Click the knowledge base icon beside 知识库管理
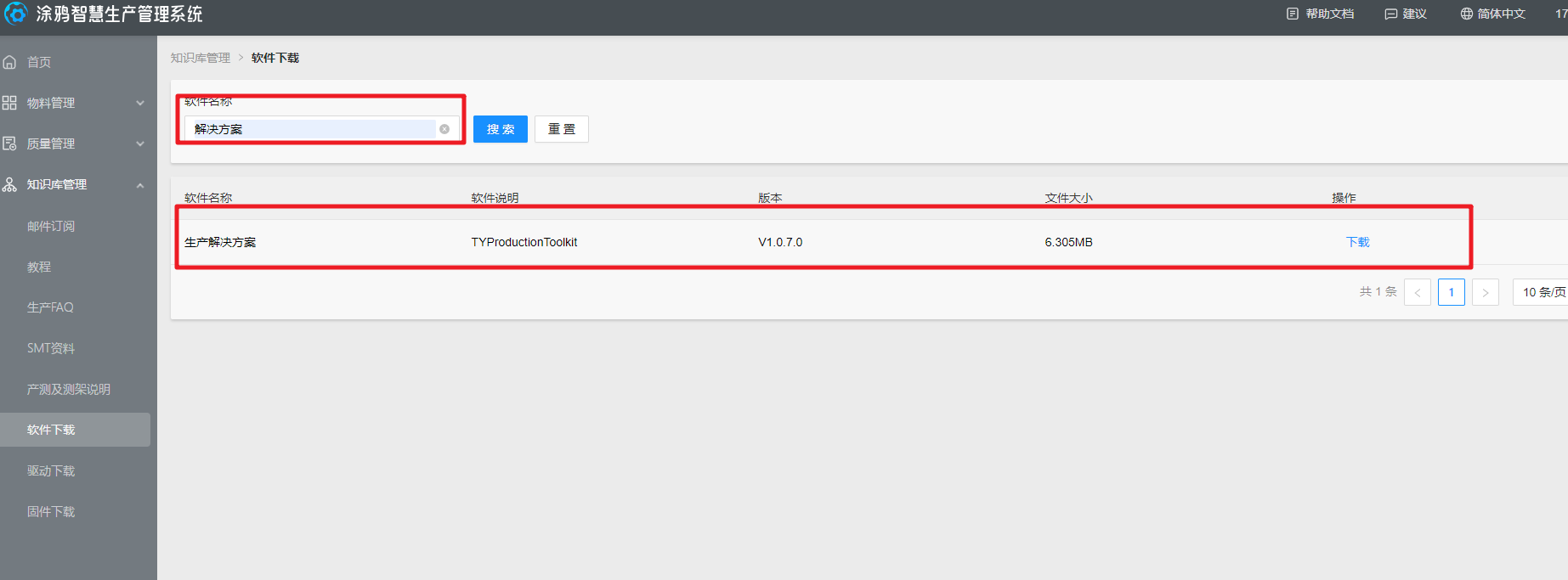The image size is (1568, 580). 9,184
